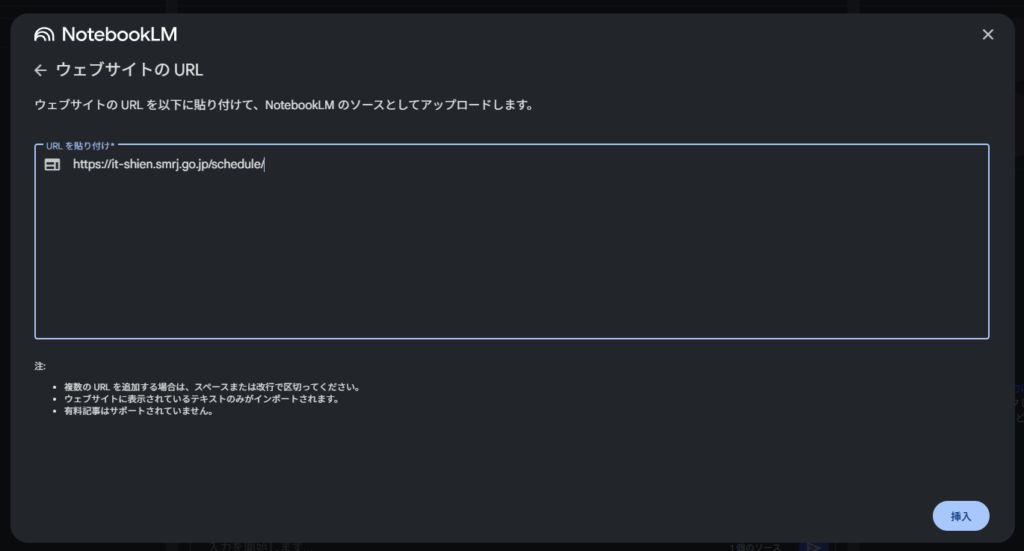This screenshot has height=551, width=1024.
Task: Click the send arrow button behind the dialog
Action: click(x=813, y=547)
